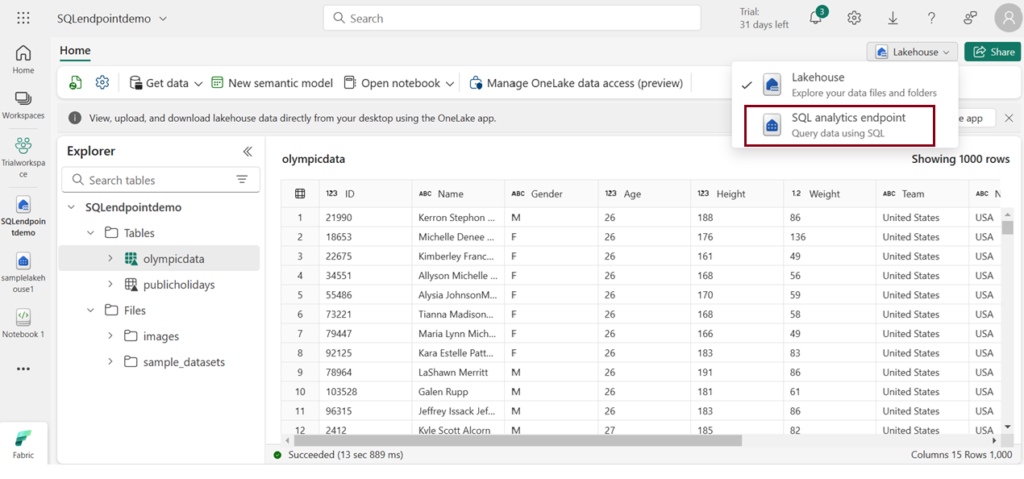Open the settings gear in top bar

854,18
